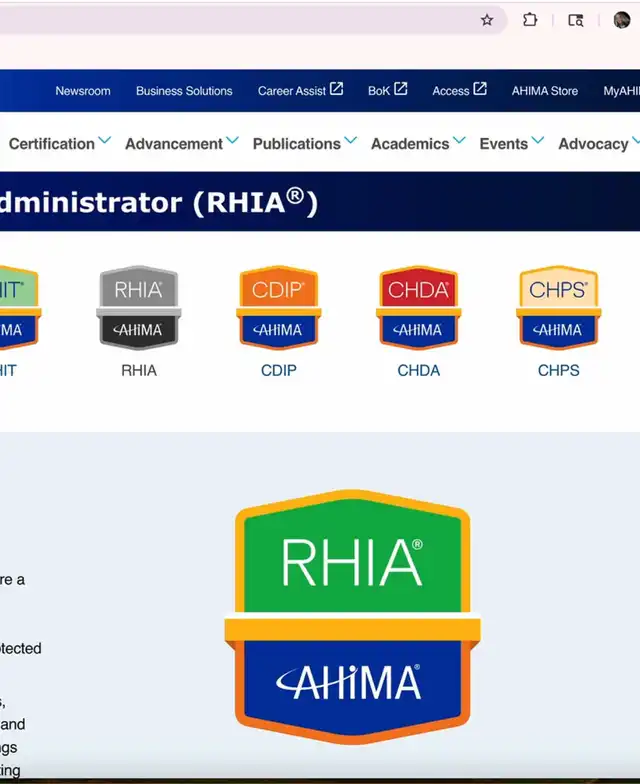Select the CHPS badge icon

[558, 307]
